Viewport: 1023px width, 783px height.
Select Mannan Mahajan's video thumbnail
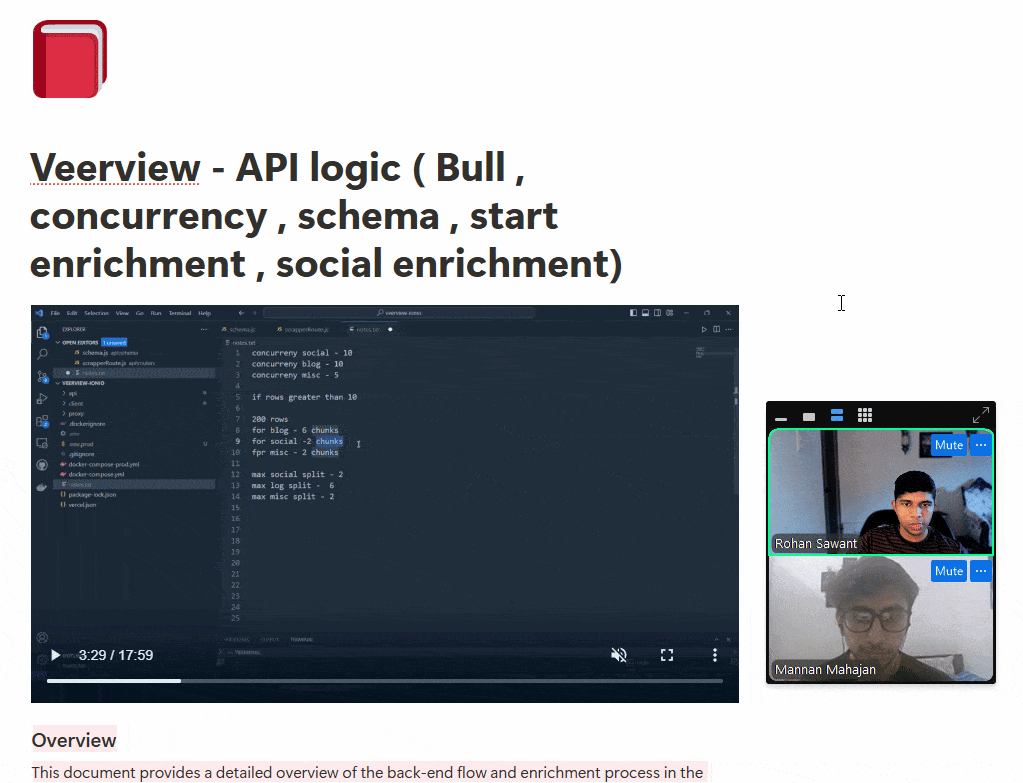pos(881,619)
